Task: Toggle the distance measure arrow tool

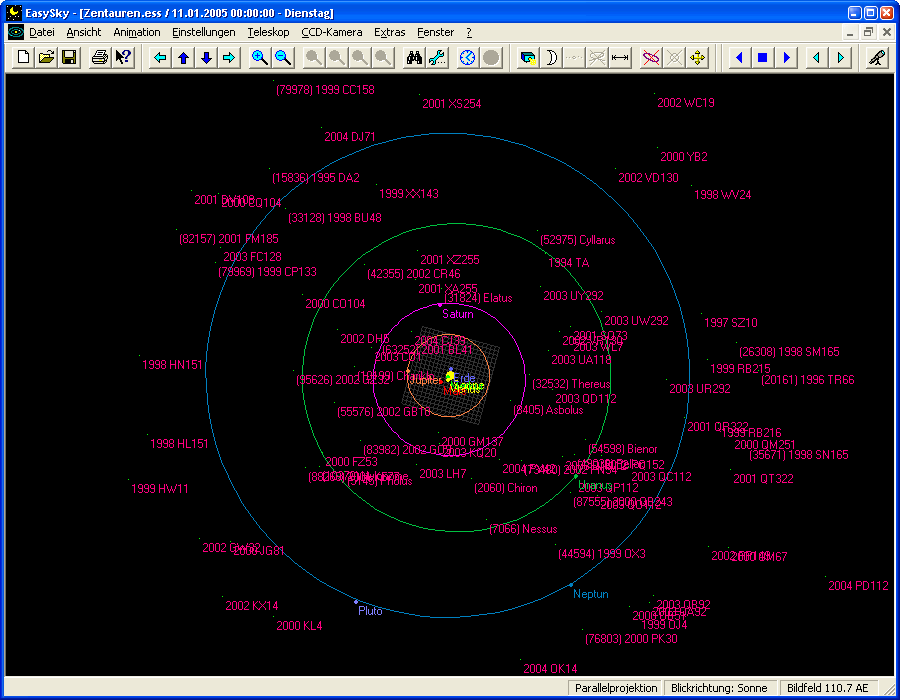Action: (x=620, y=58)
